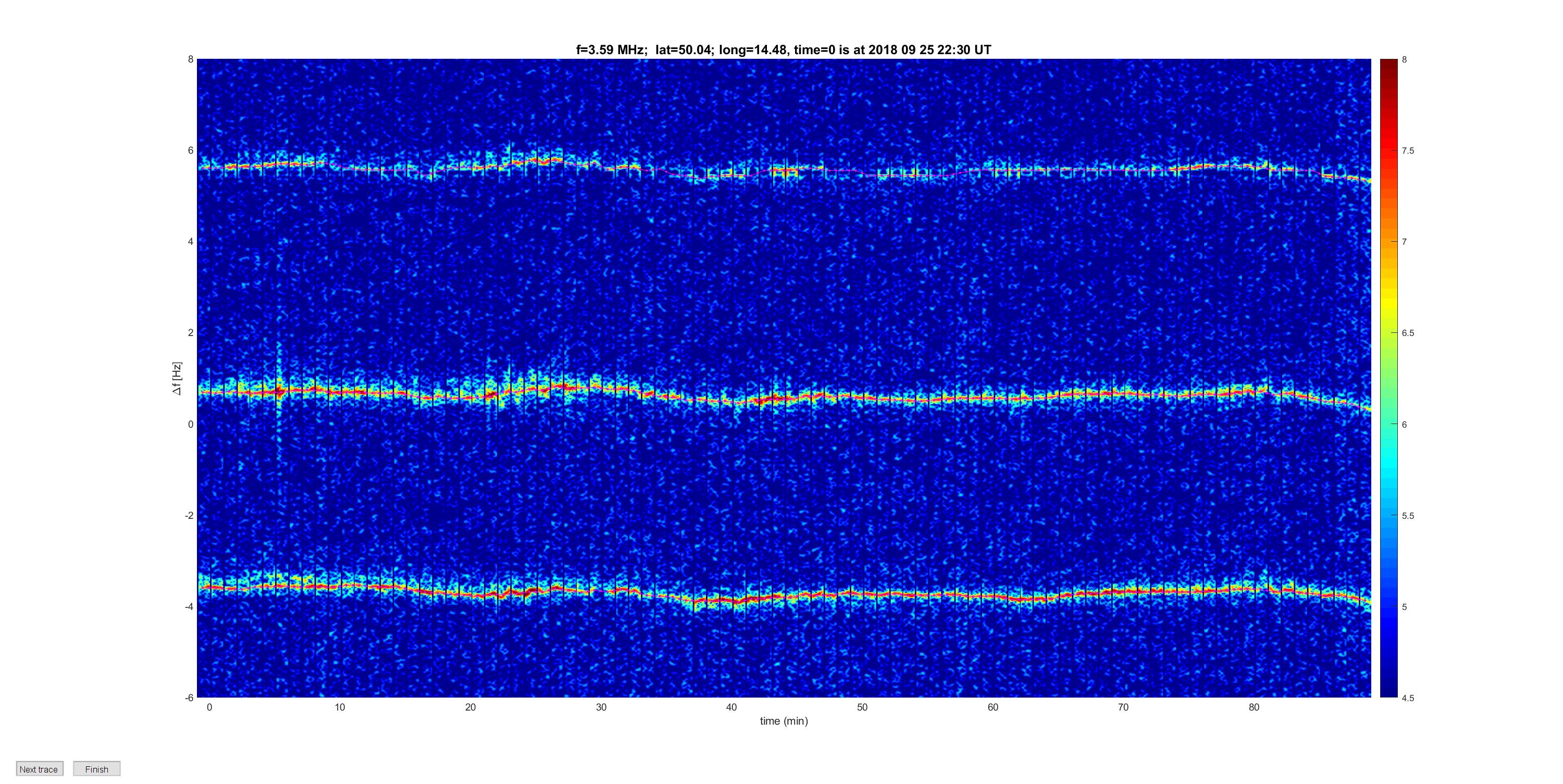
Task: Click the y-axis tick label -4
Action: click(189, 607)
